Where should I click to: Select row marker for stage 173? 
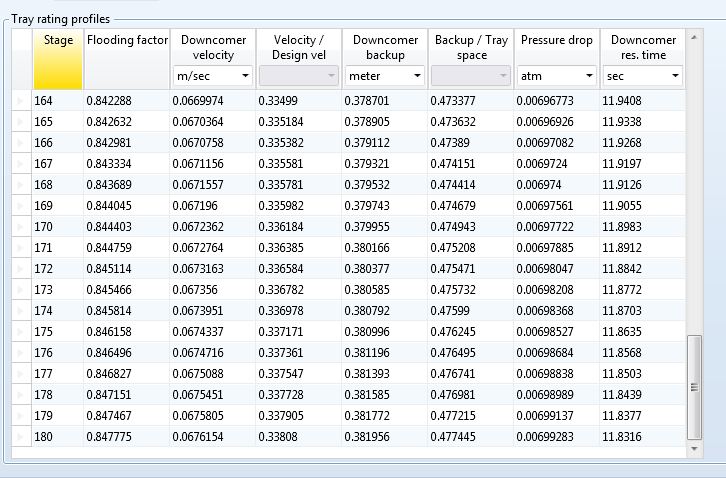[21, 289]
